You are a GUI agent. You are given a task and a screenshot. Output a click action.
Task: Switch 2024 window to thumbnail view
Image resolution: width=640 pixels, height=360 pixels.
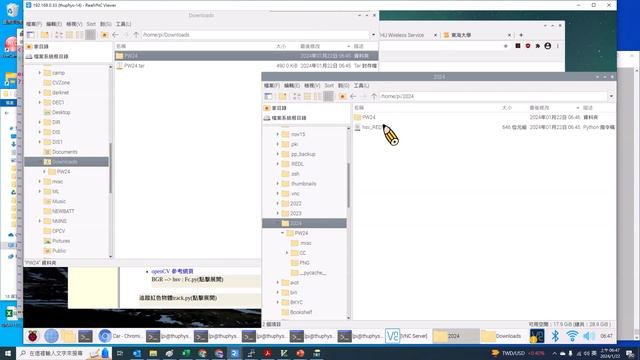(x=307, y=96)
